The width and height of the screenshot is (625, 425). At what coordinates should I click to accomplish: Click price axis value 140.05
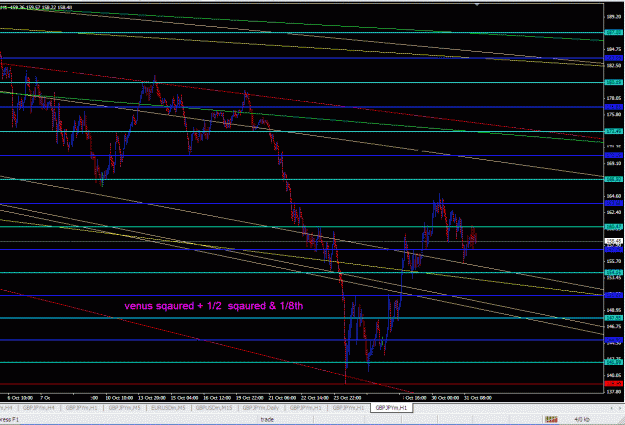(614, 375)
